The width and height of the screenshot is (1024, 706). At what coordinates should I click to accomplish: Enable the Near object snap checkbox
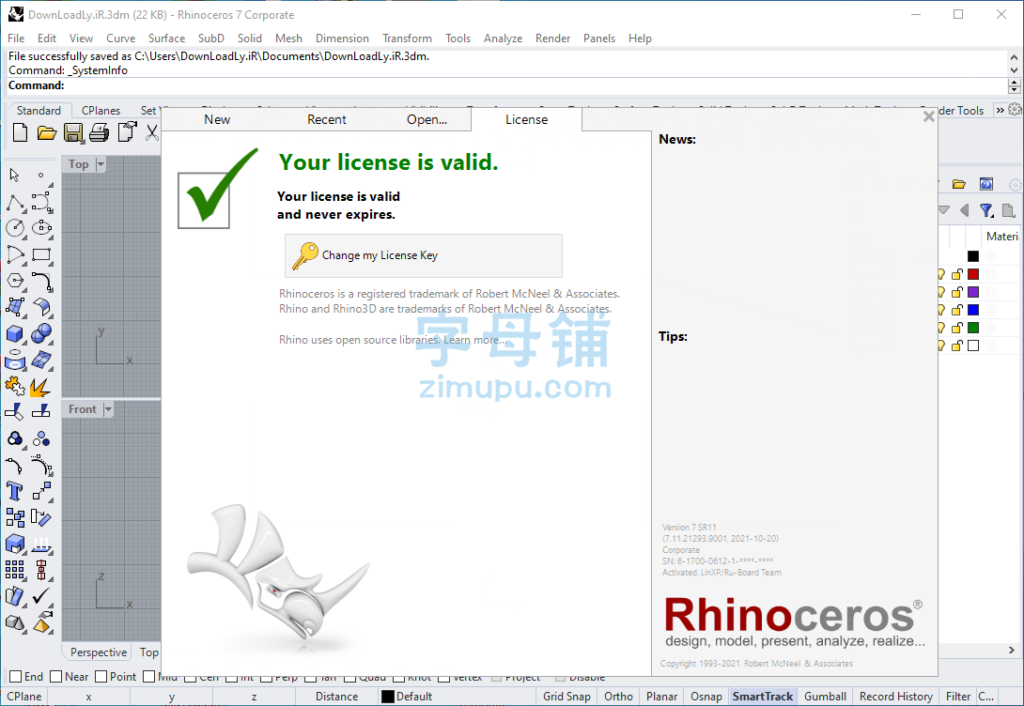click(x=56, y=677)
